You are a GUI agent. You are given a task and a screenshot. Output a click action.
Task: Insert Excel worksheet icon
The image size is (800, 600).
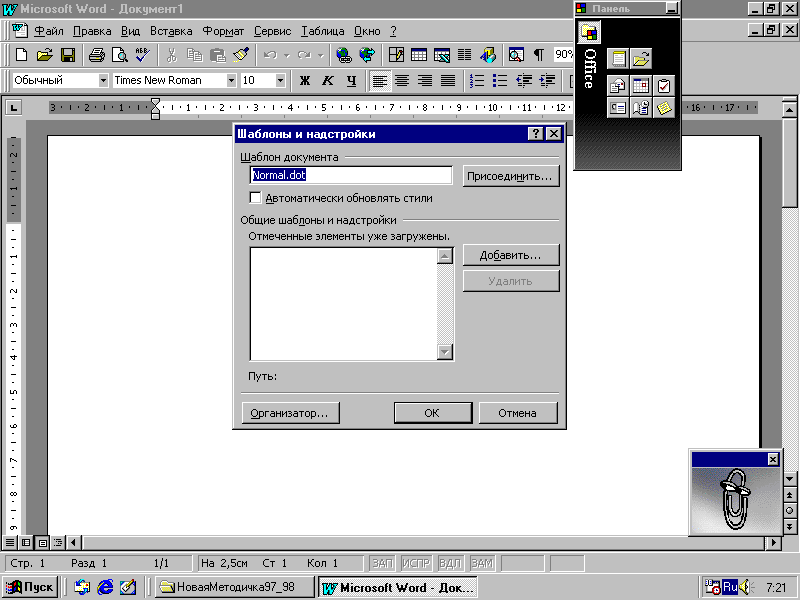(x=442, y=55)
